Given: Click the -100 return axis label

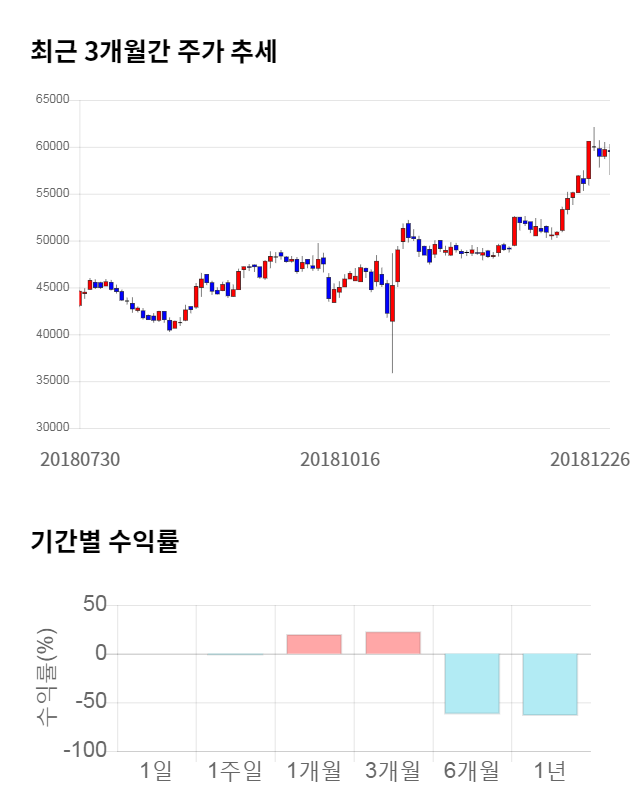Looking at the screenshot, I should point(86,750).
